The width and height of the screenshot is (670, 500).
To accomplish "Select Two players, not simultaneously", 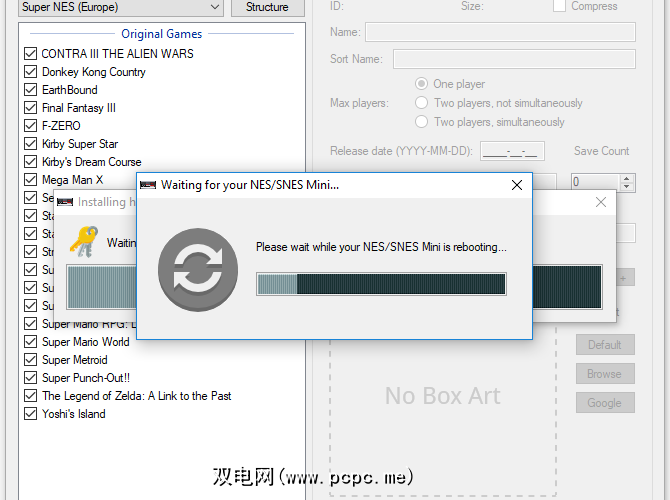I will pos(421,103).
